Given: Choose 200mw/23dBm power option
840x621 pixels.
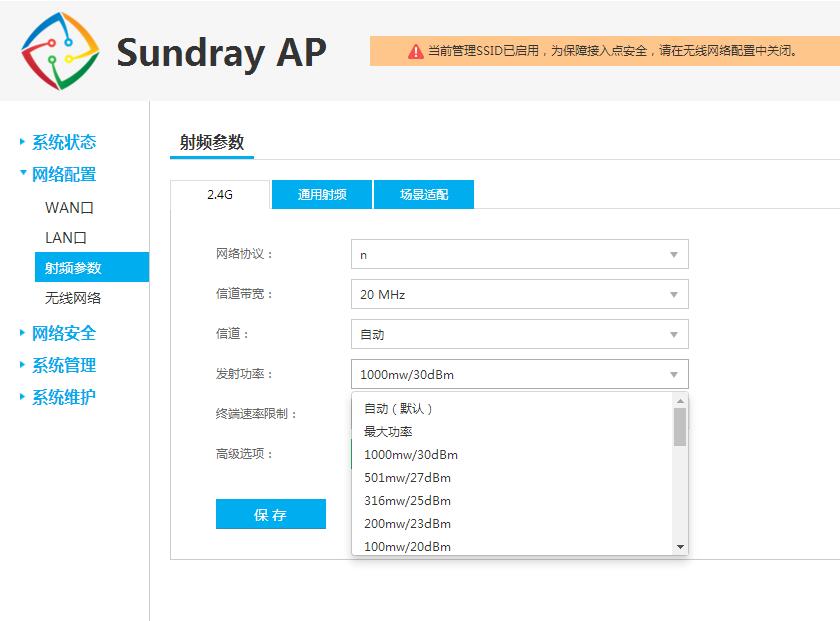Looking at the screenshot, I should (x=512, y=523).
